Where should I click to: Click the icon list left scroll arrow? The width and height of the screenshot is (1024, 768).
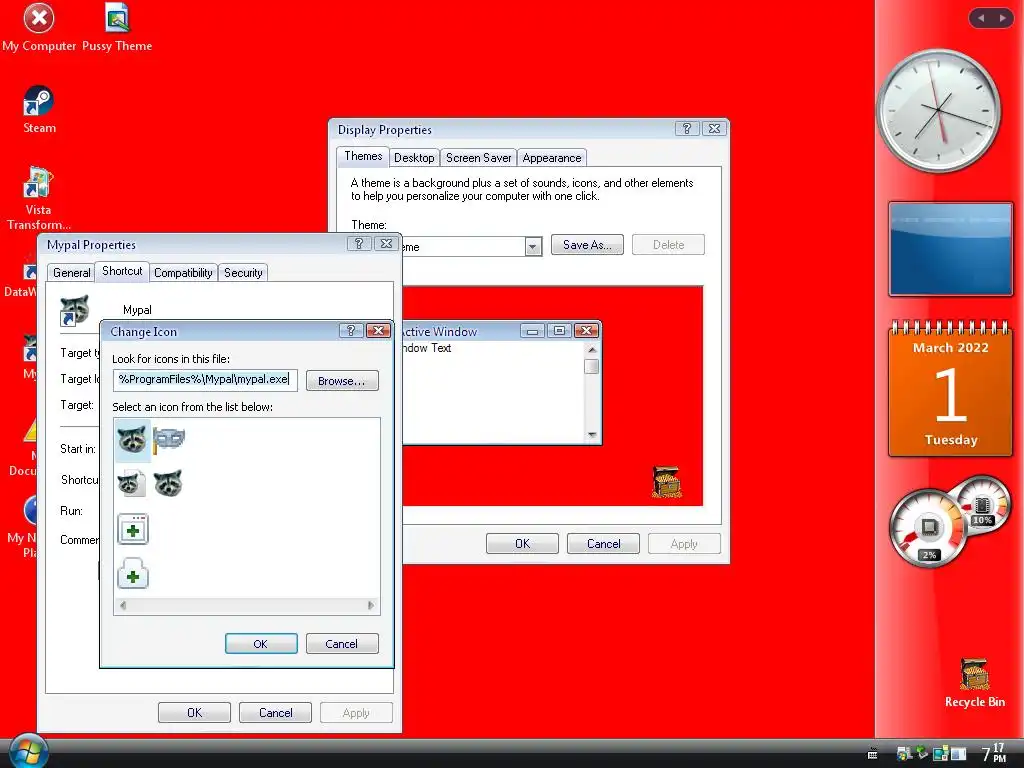click(123, 605)
